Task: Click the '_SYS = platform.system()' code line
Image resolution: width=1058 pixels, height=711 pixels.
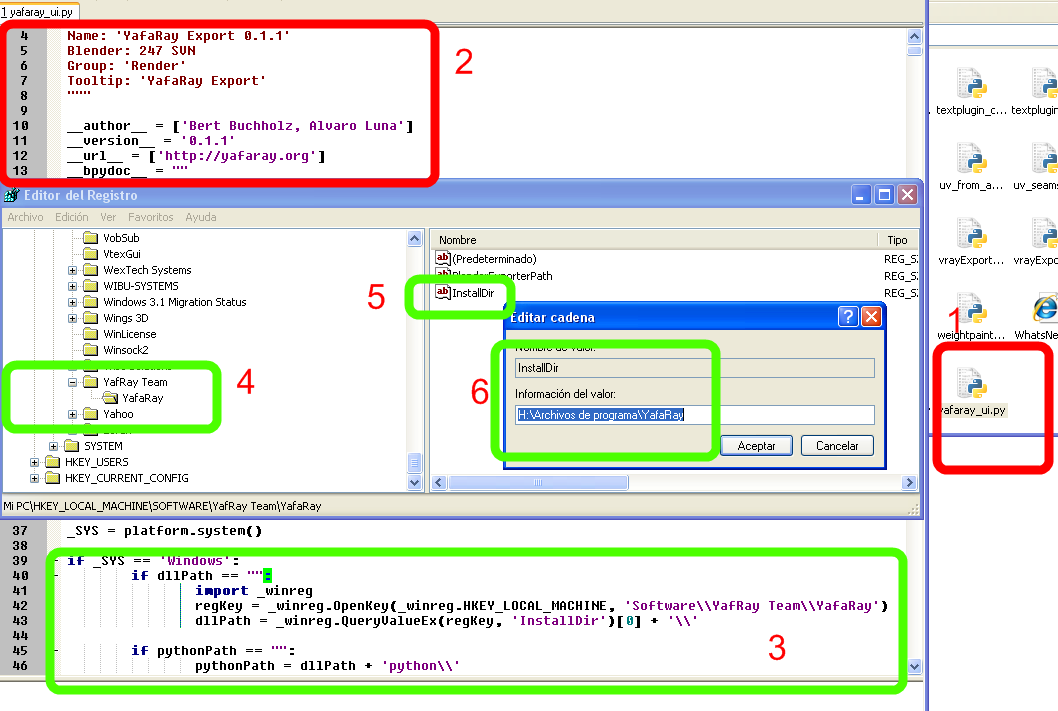Action: tap(164, 531)
